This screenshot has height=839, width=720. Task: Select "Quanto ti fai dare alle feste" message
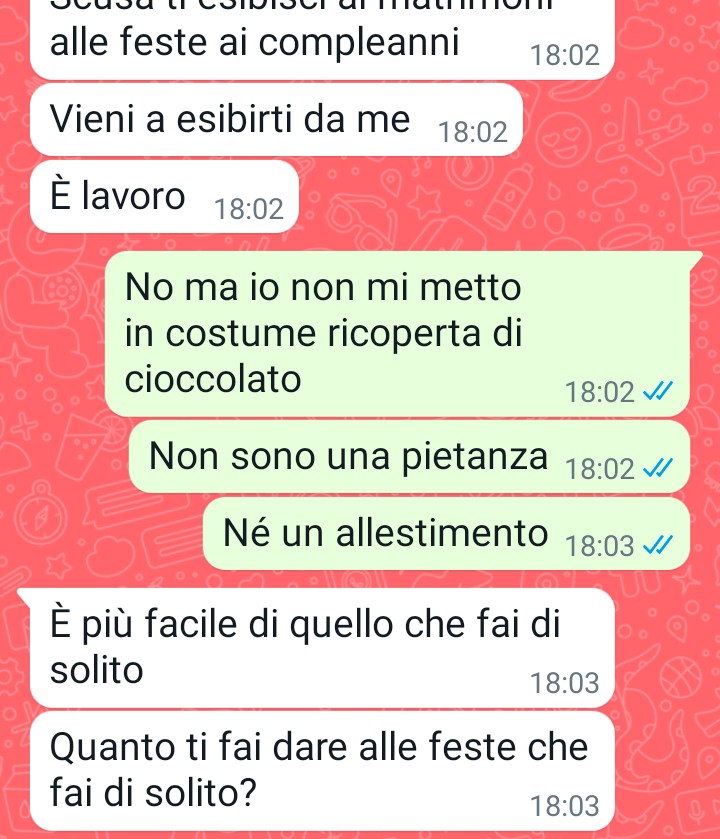[x=322, y=771]
